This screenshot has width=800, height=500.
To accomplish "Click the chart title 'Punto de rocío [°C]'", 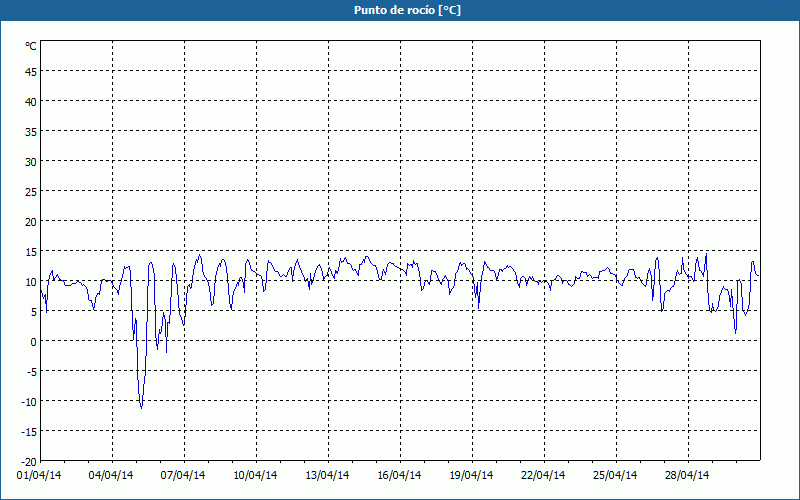I will pyautogui.click(x=407, y=10).
